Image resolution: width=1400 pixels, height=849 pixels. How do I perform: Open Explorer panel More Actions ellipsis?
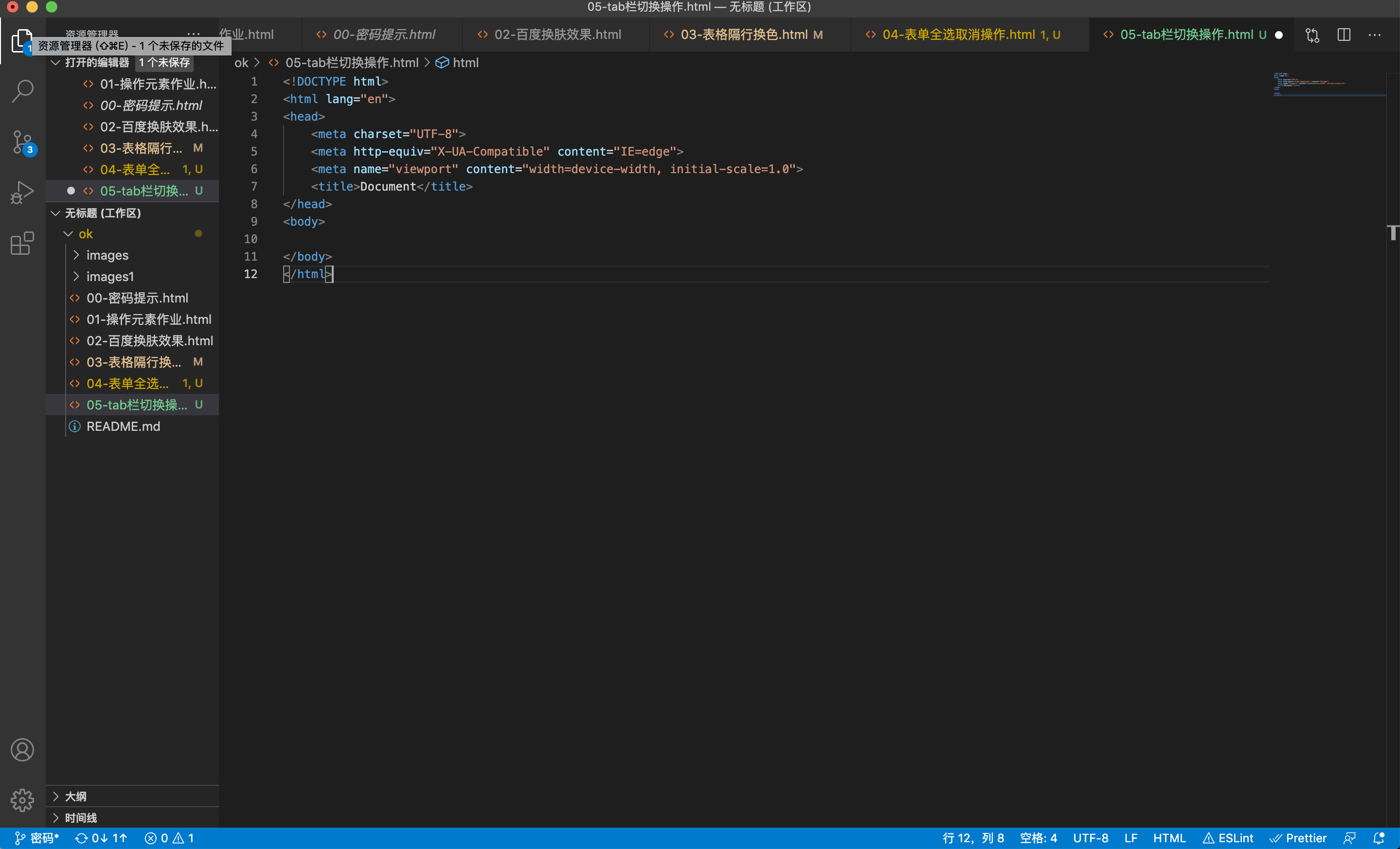[193, 34]
